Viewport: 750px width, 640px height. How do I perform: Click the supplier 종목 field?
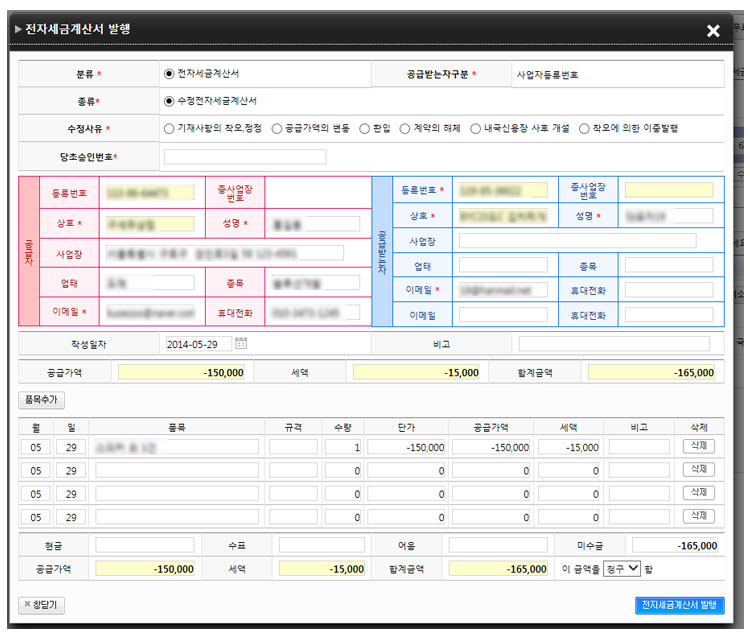coord(316,283)
